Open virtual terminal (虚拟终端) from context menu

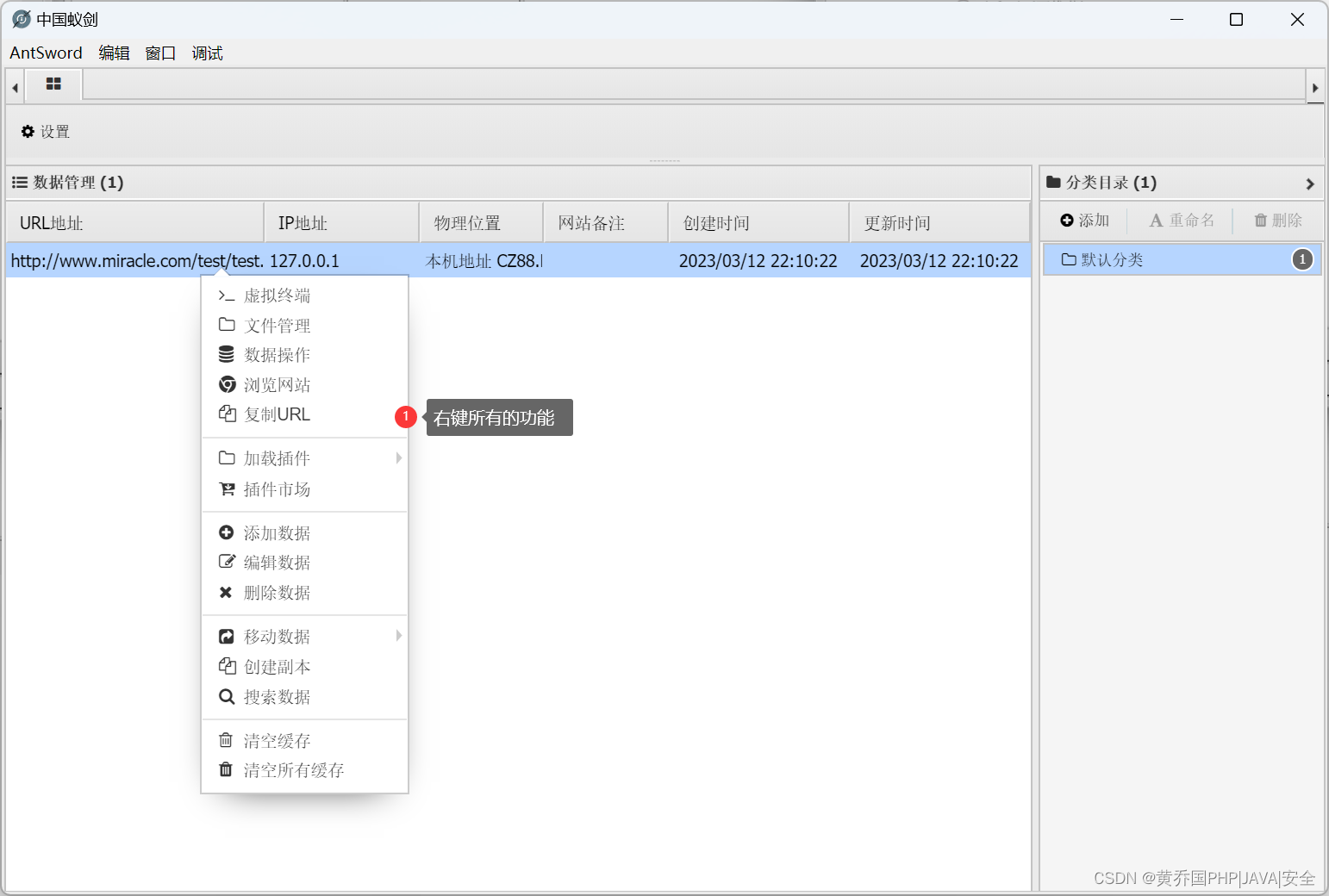tap(304, 296)
